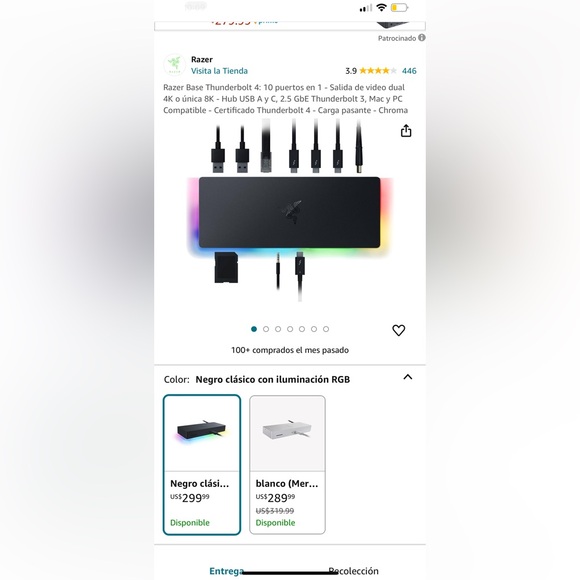Tap the sponsored product banner above
580x580 pixels.
coord(290,25)
